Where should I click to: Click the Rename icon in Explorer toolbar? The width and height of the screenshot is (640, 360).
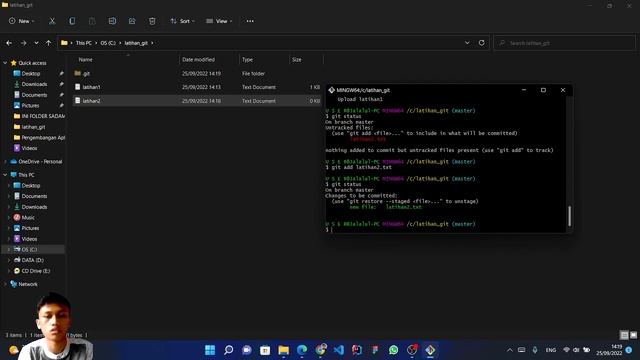coord(112,21)
